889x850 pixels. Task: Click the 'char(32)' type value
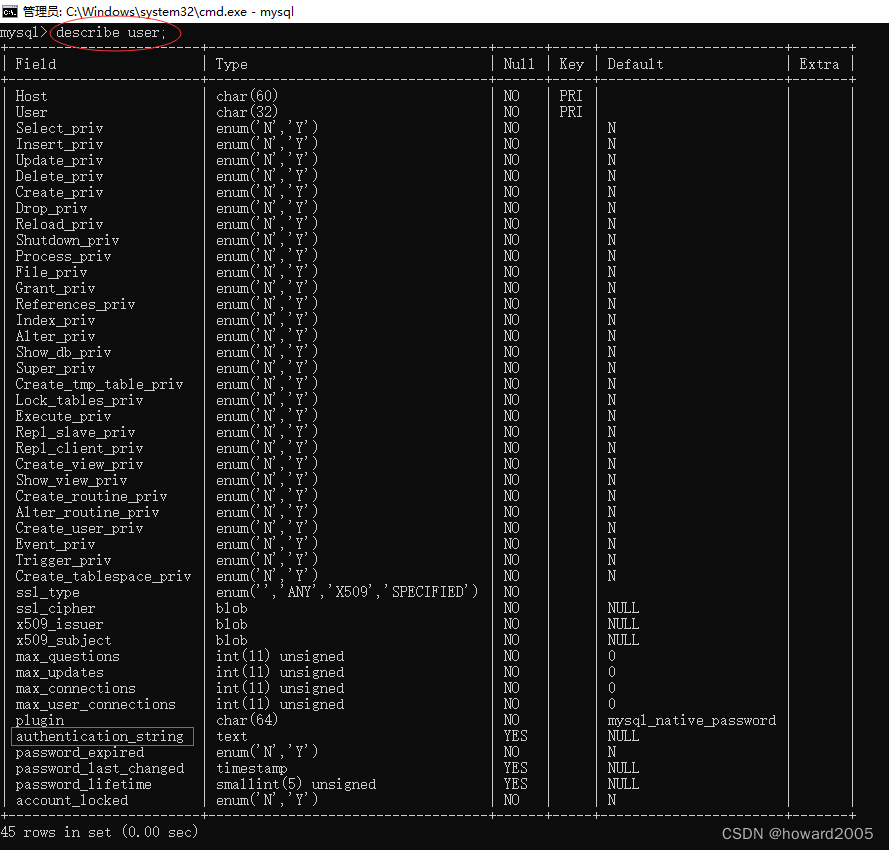(x=247, y=112)
